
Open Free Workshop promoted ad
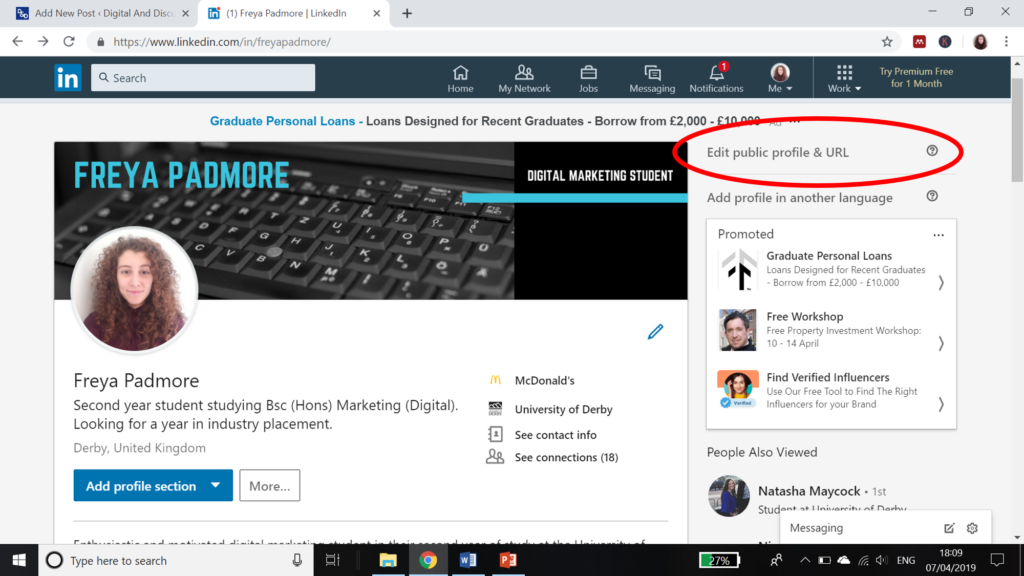click(x=805, y=317)
